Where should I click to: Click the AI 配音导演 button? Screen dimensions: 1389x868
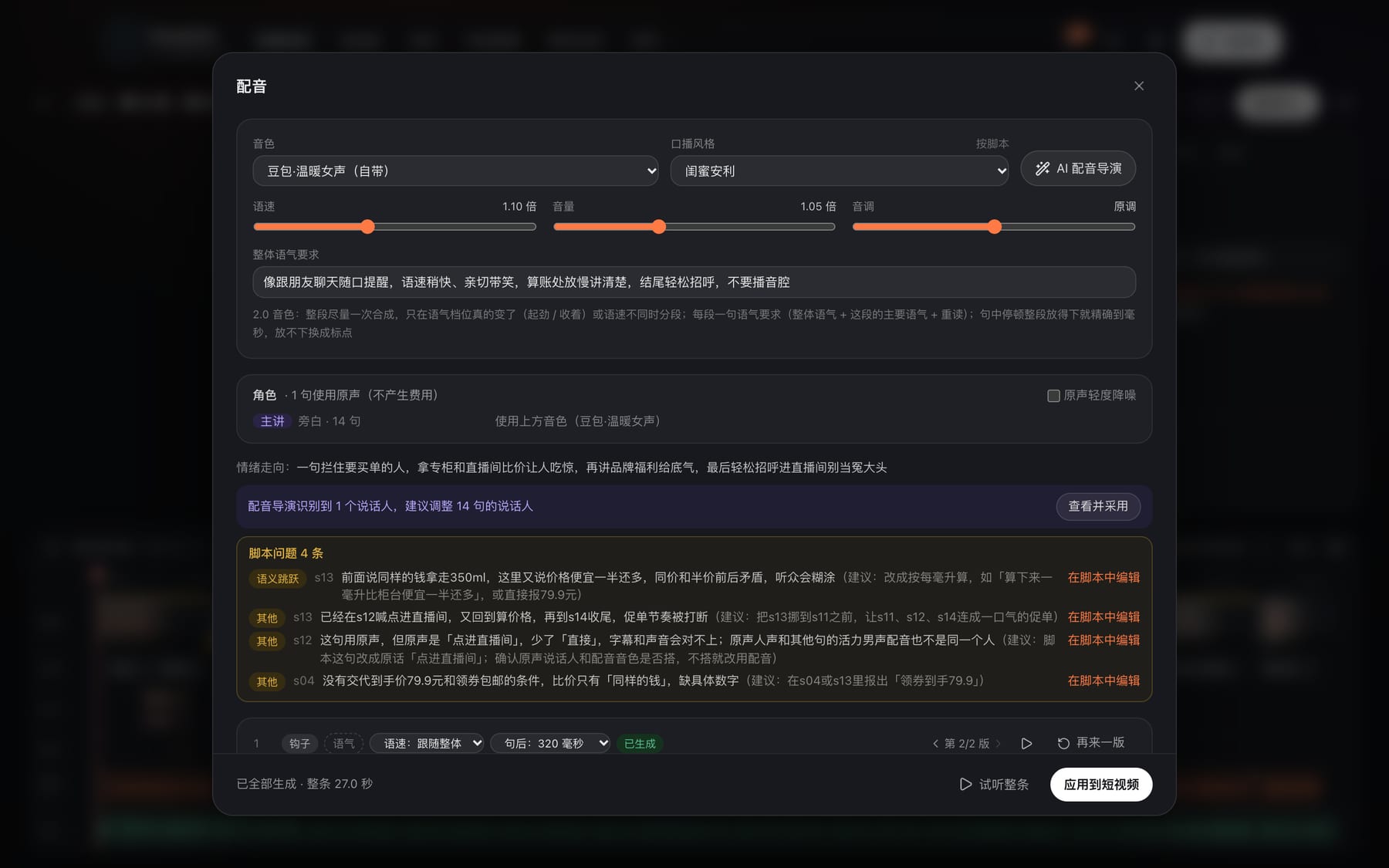pyautogui.click(x=1078, y=168)
